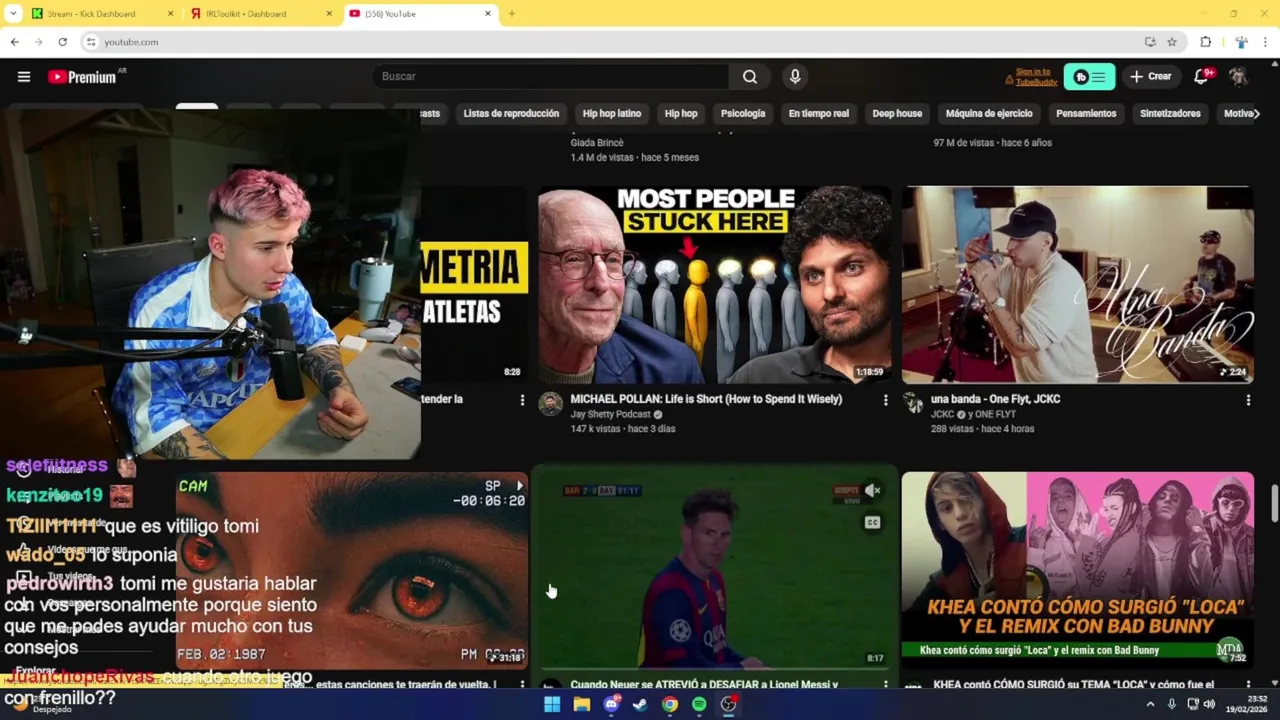This screenshot has height=720, width=1280.
Task: Bookmark this page with the star icon
Action: click(1172, 42)
